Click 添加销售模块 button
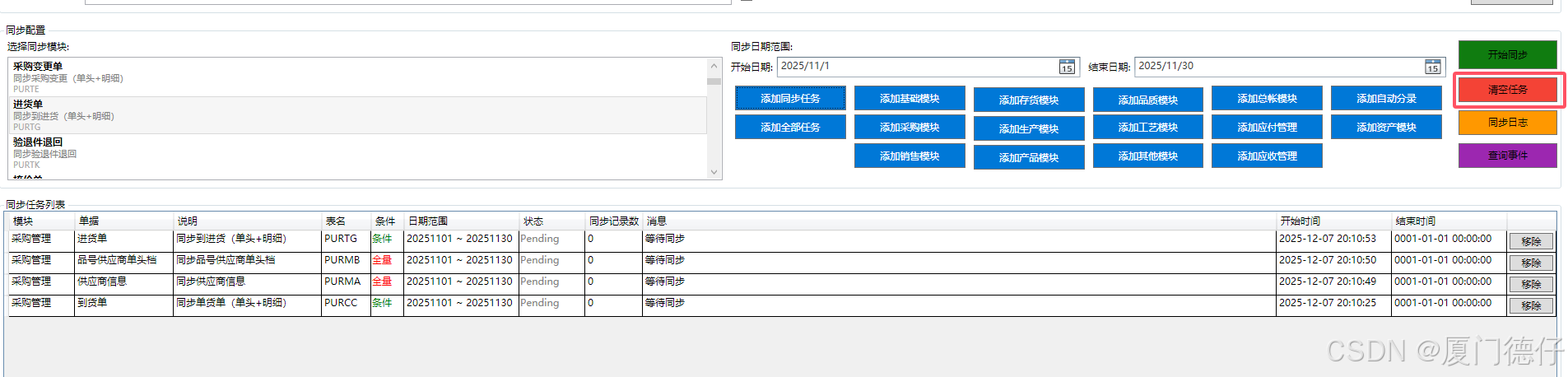The height and width of the screenshot is (377, 1568). 910,156
